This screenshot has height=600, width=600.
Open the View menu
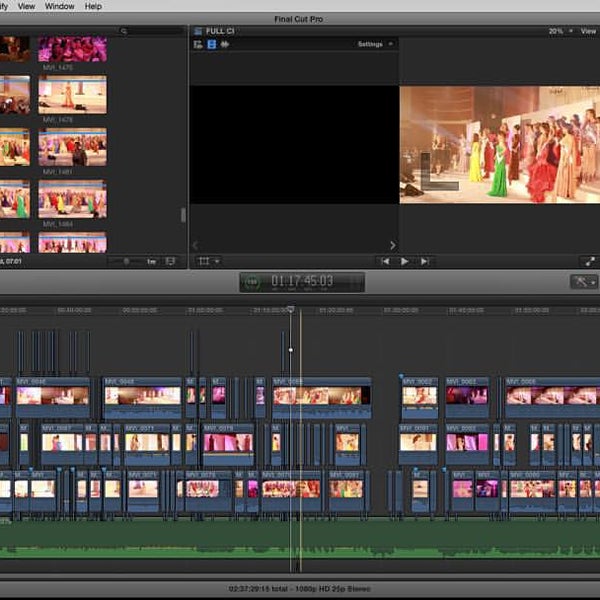coord(26,7)
